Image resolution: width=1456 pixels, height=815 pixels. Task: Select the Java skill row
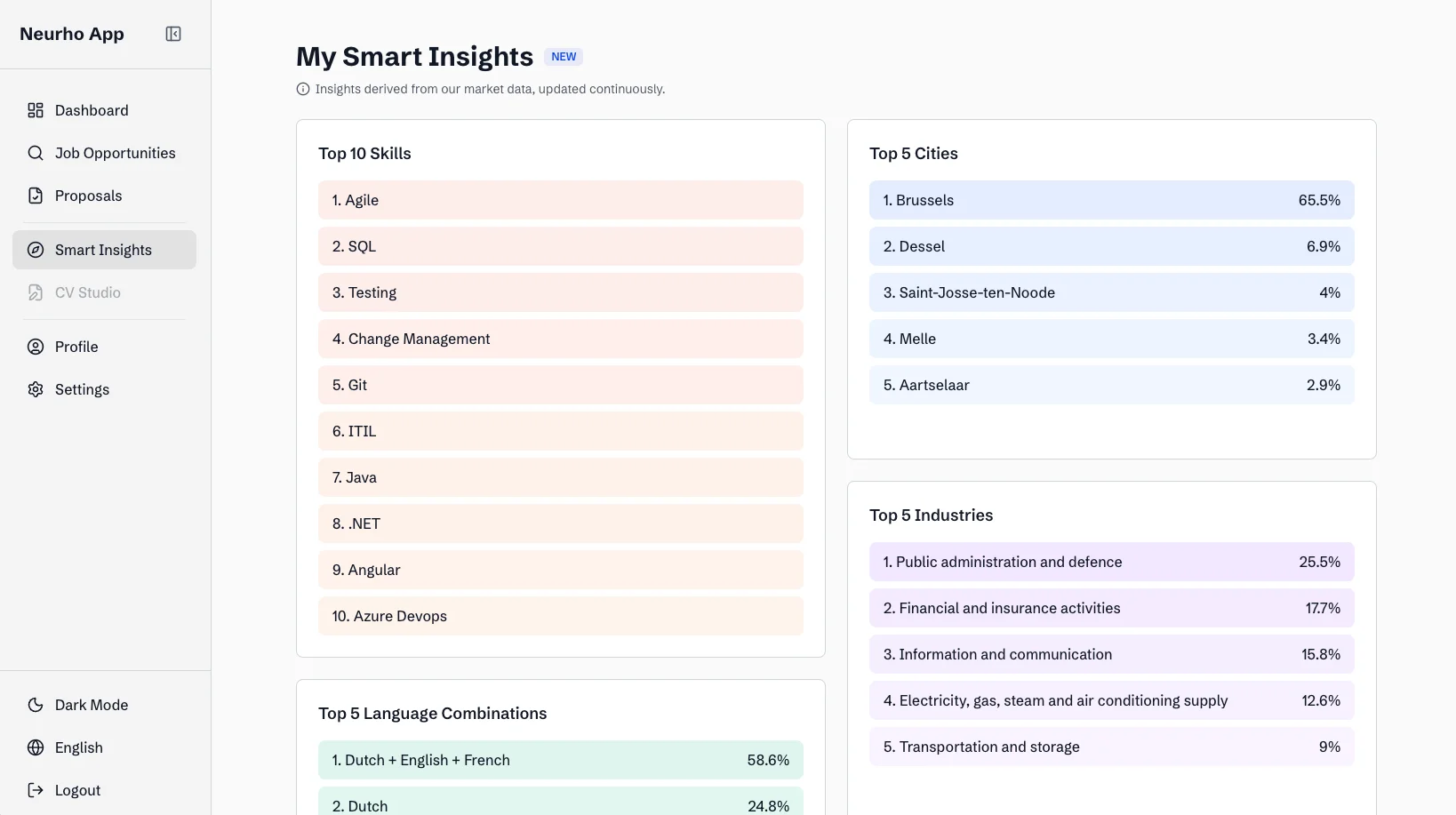[x=561, y=477]
